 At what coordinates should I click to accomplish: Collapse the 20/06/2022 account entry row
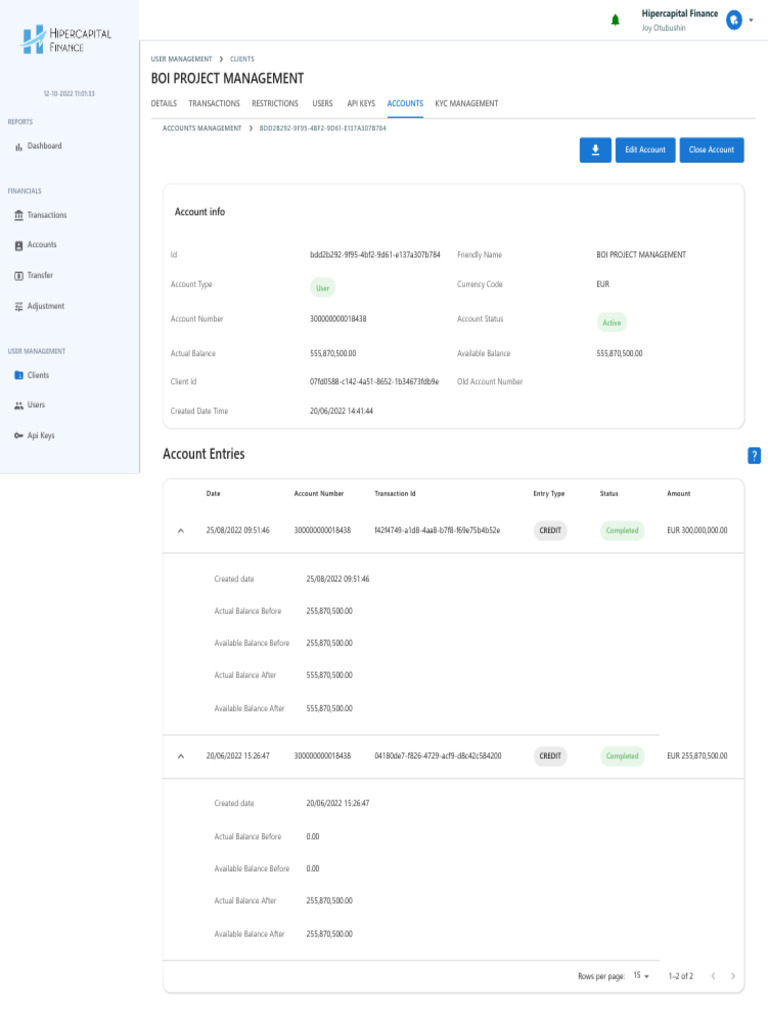(181, 756)
